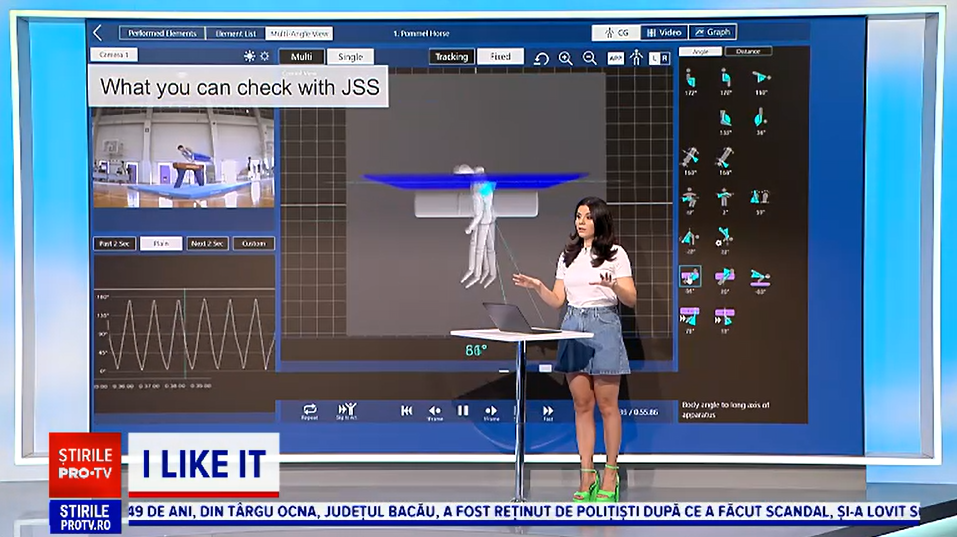The height and width of the screenshot is (537, 957).
Task: Click the Next 2 Sec button
Action: click(208, 243)
